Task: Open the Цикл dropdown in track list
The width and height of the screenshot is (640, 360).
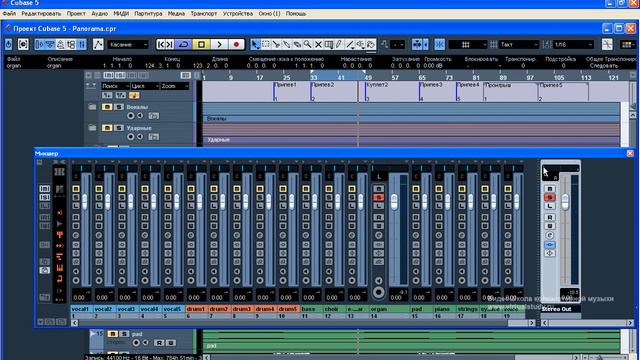Action: (144, 86)
